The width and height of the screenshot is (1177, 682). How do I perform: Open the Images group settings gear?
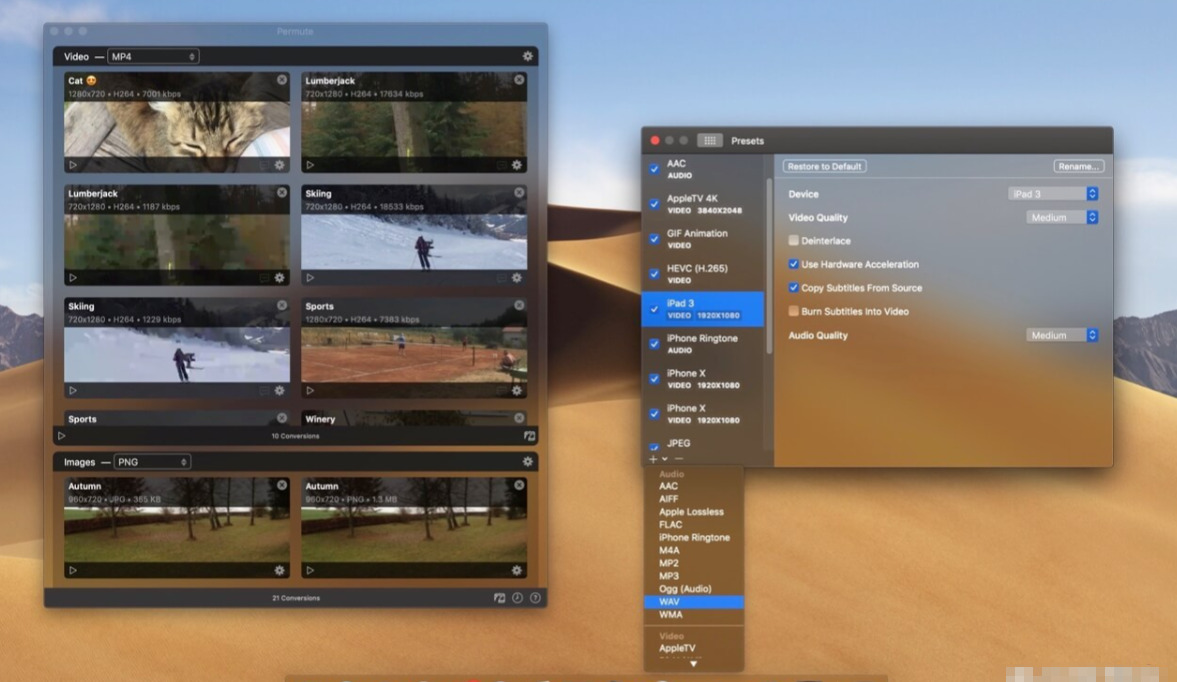tap(528, 462)
